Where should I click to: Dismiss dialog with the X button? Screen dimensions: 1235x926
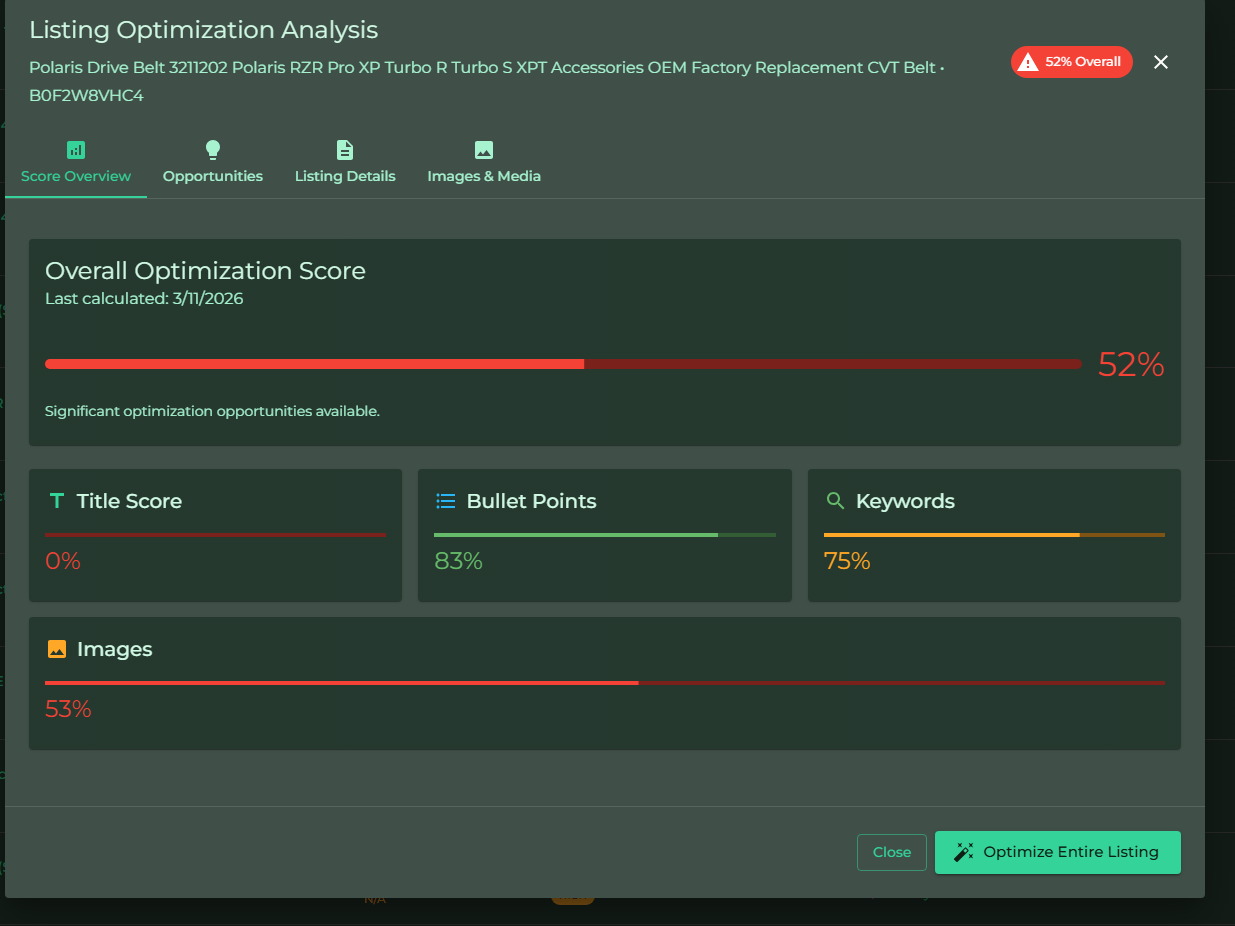tap(1160, 62)
